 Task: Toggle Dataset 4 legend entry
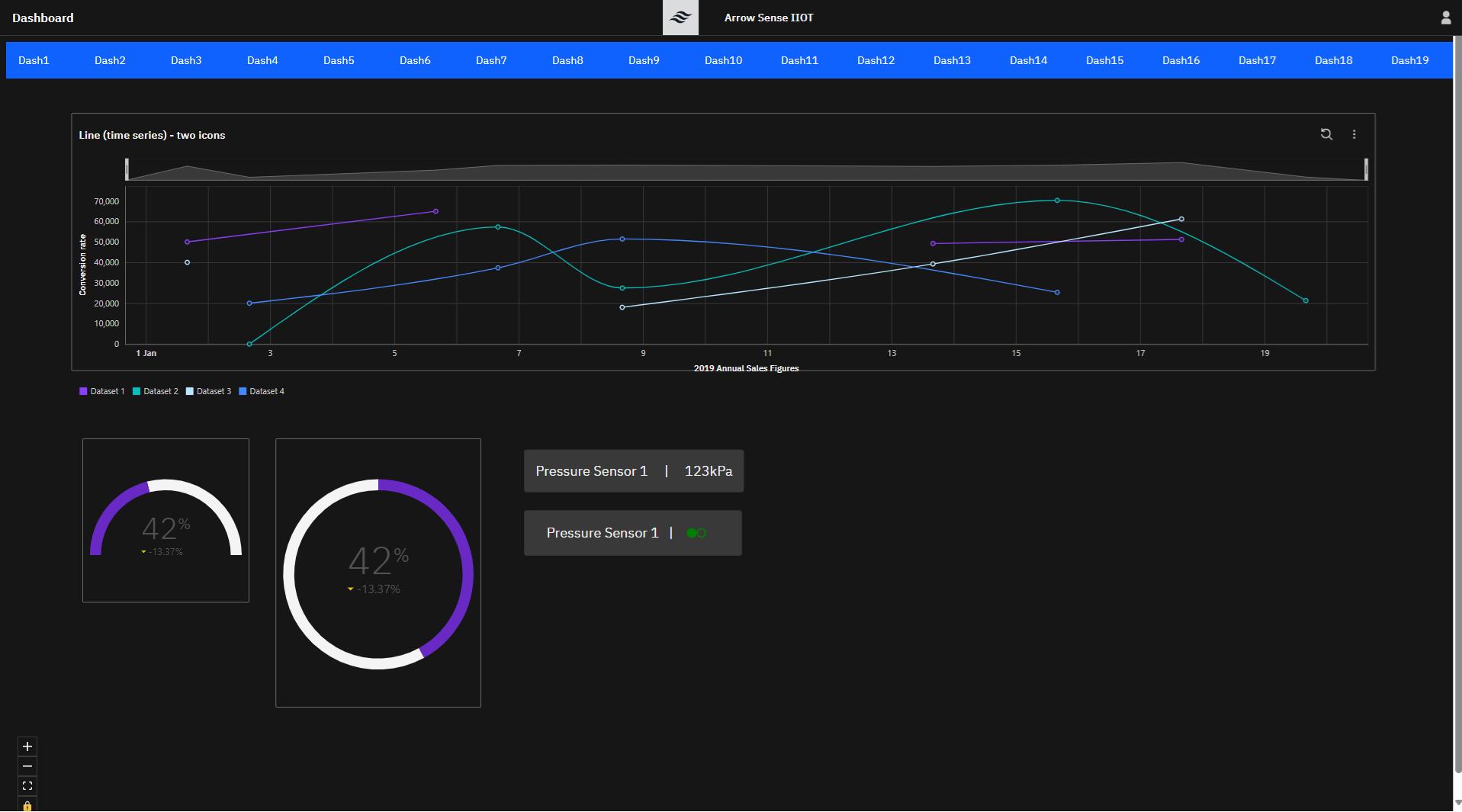point(262,391)
